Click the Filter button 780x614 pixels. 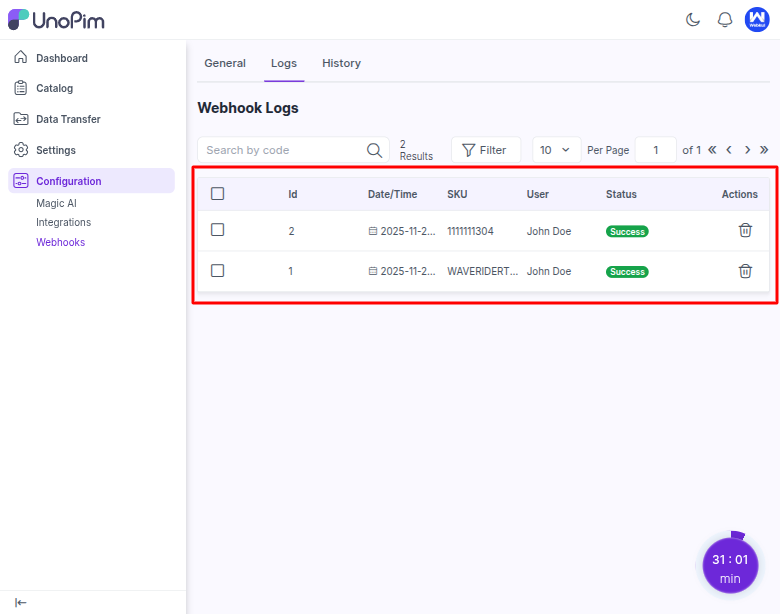[x=486, y=150]
